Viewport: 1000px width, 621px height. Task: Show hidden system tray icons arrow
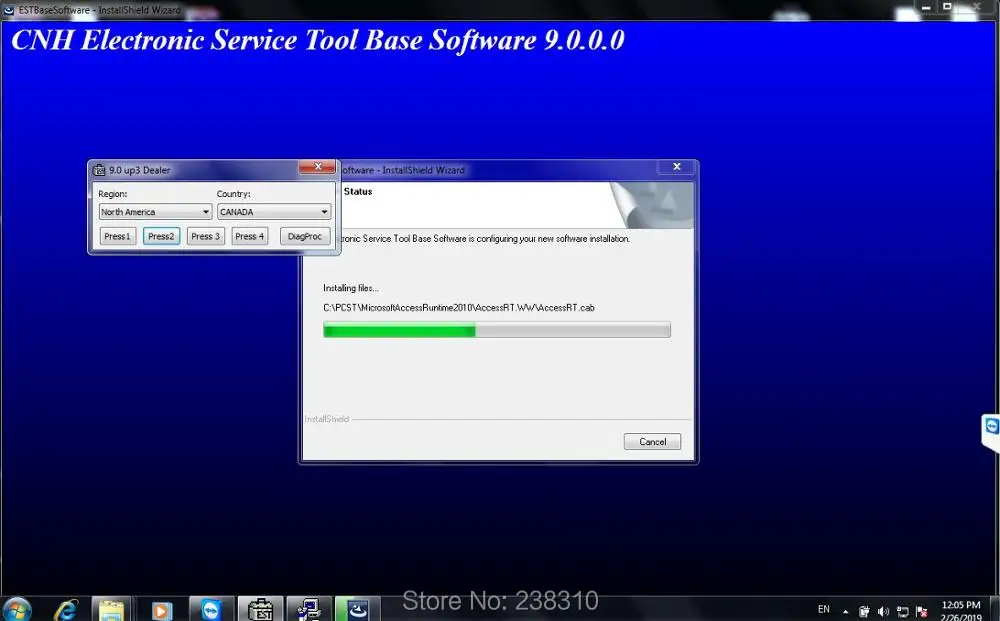pos(846,611)
